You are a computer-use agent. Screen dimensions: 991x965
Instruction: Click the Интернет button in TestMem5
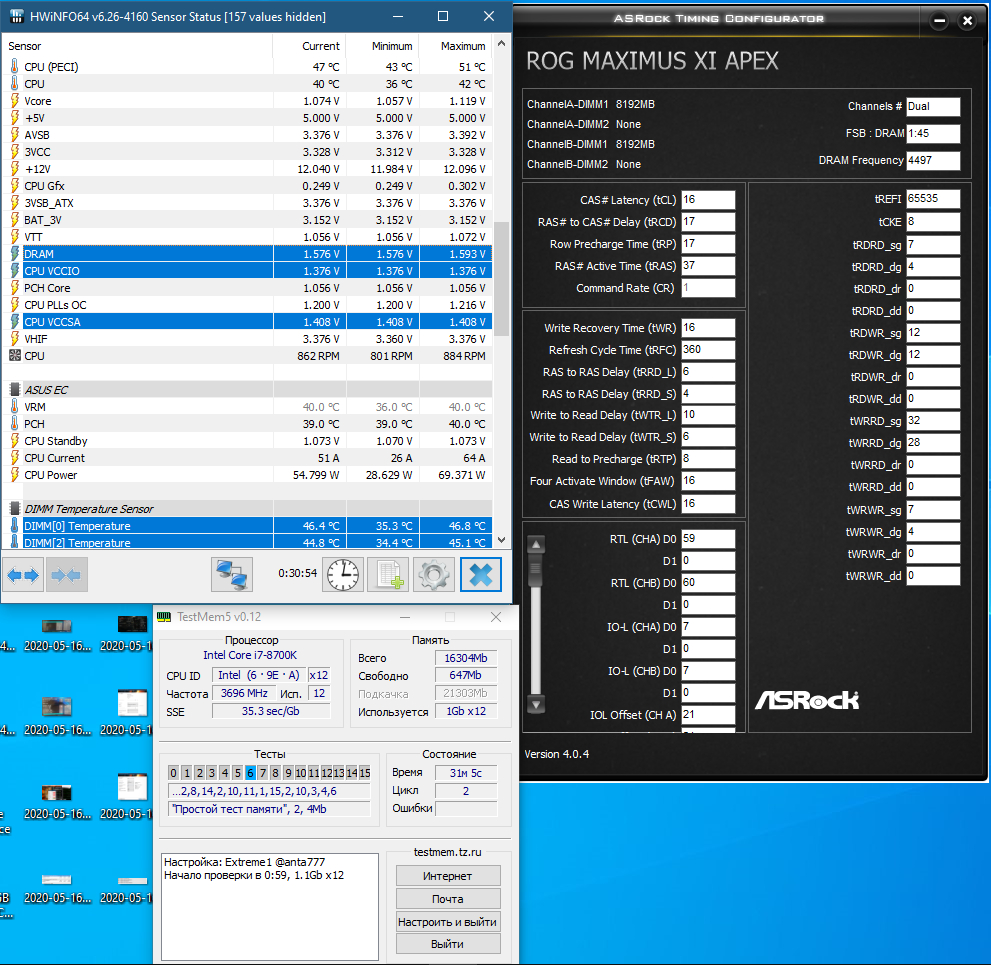(448, 876)
